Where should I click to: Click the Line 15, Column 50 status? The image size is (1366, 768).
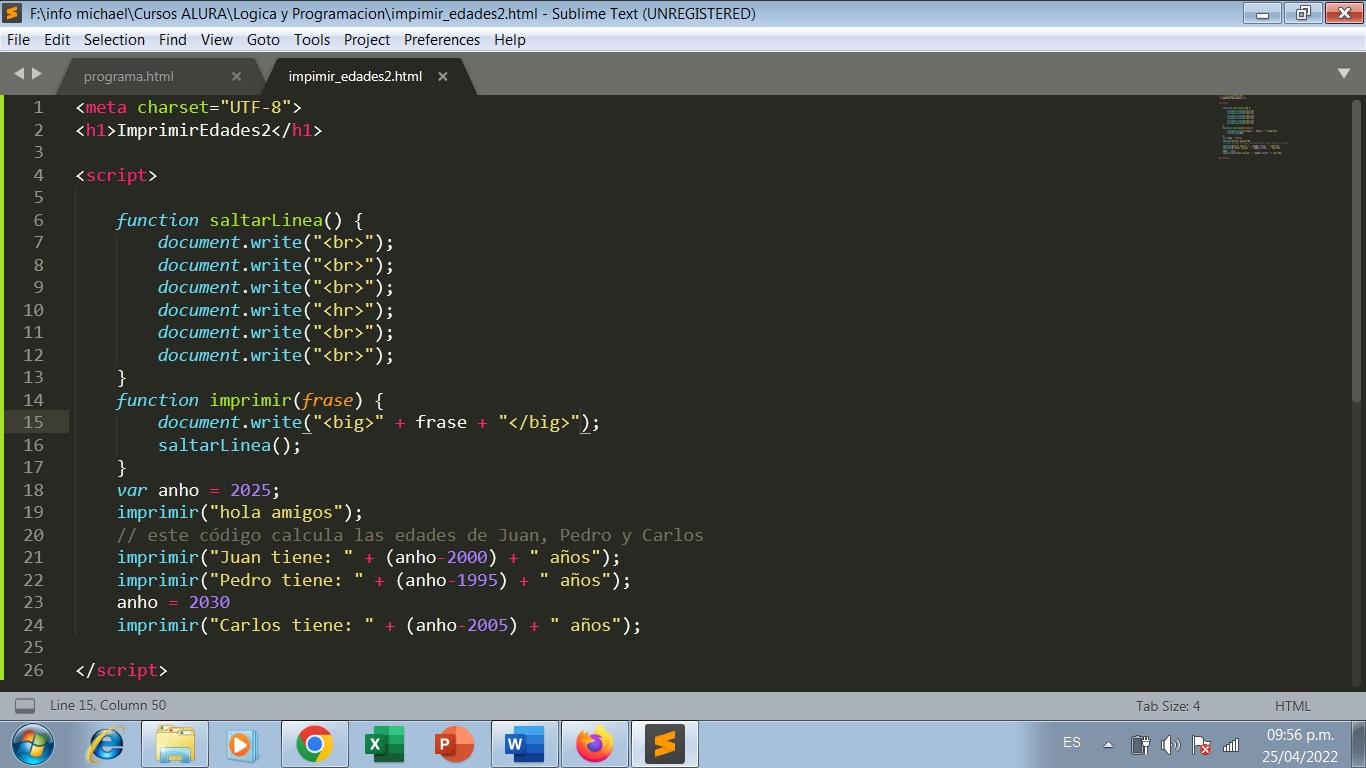point(108,706)
